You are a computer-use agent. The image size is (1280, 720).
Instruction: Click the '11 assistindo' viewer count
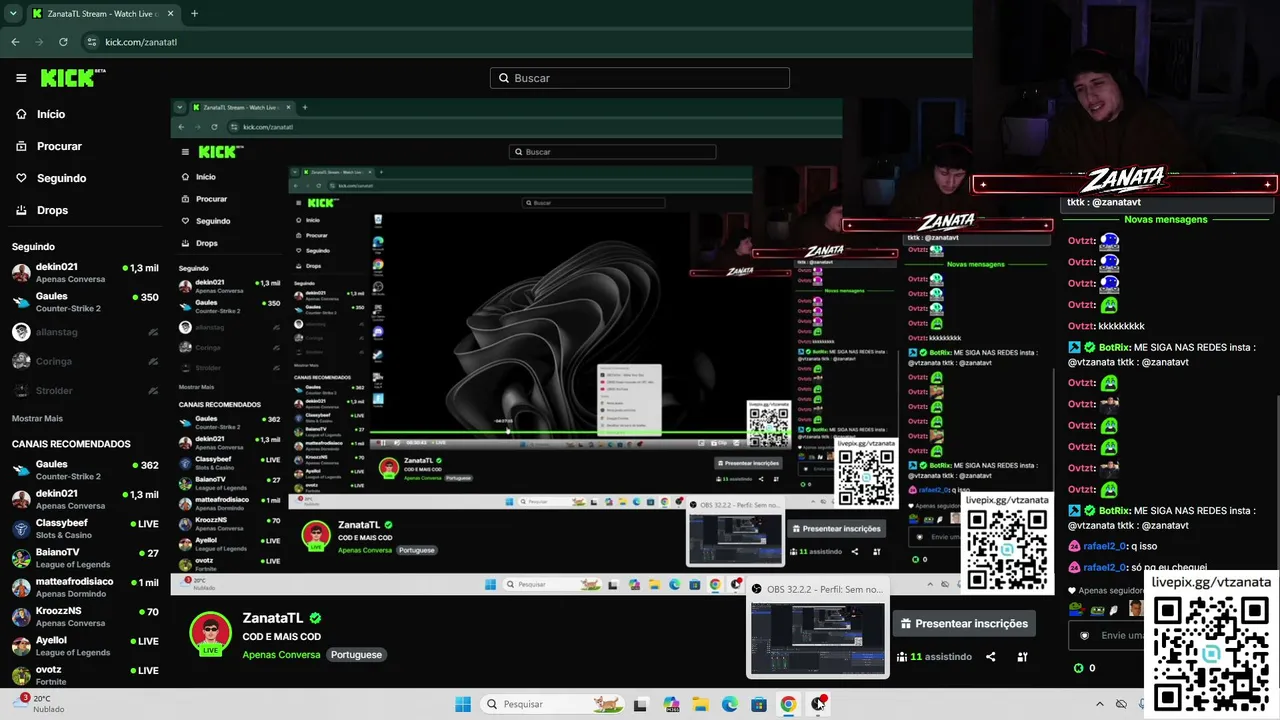click(x=941, y=657)
